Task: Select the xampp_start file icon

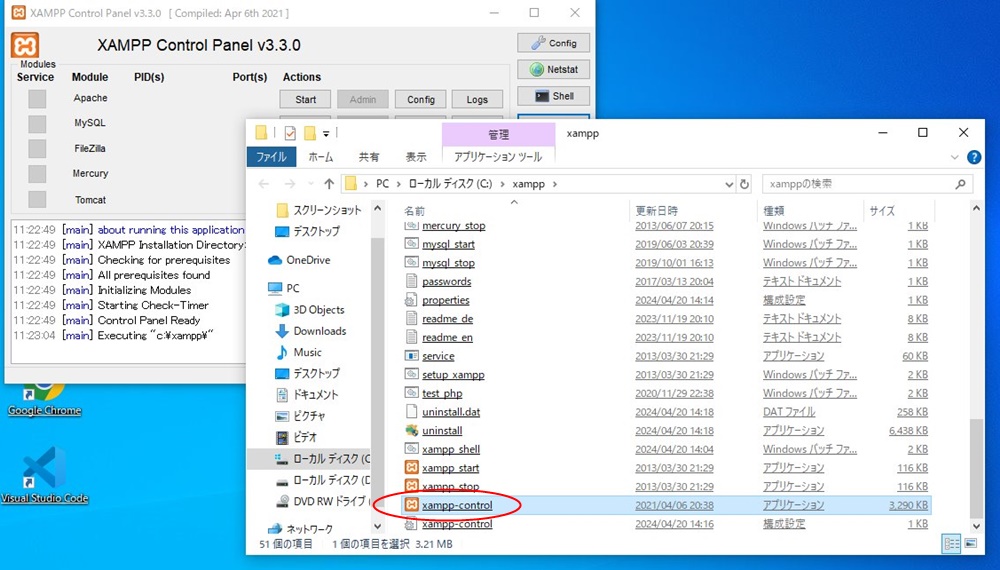Action: tap(412, 467)
